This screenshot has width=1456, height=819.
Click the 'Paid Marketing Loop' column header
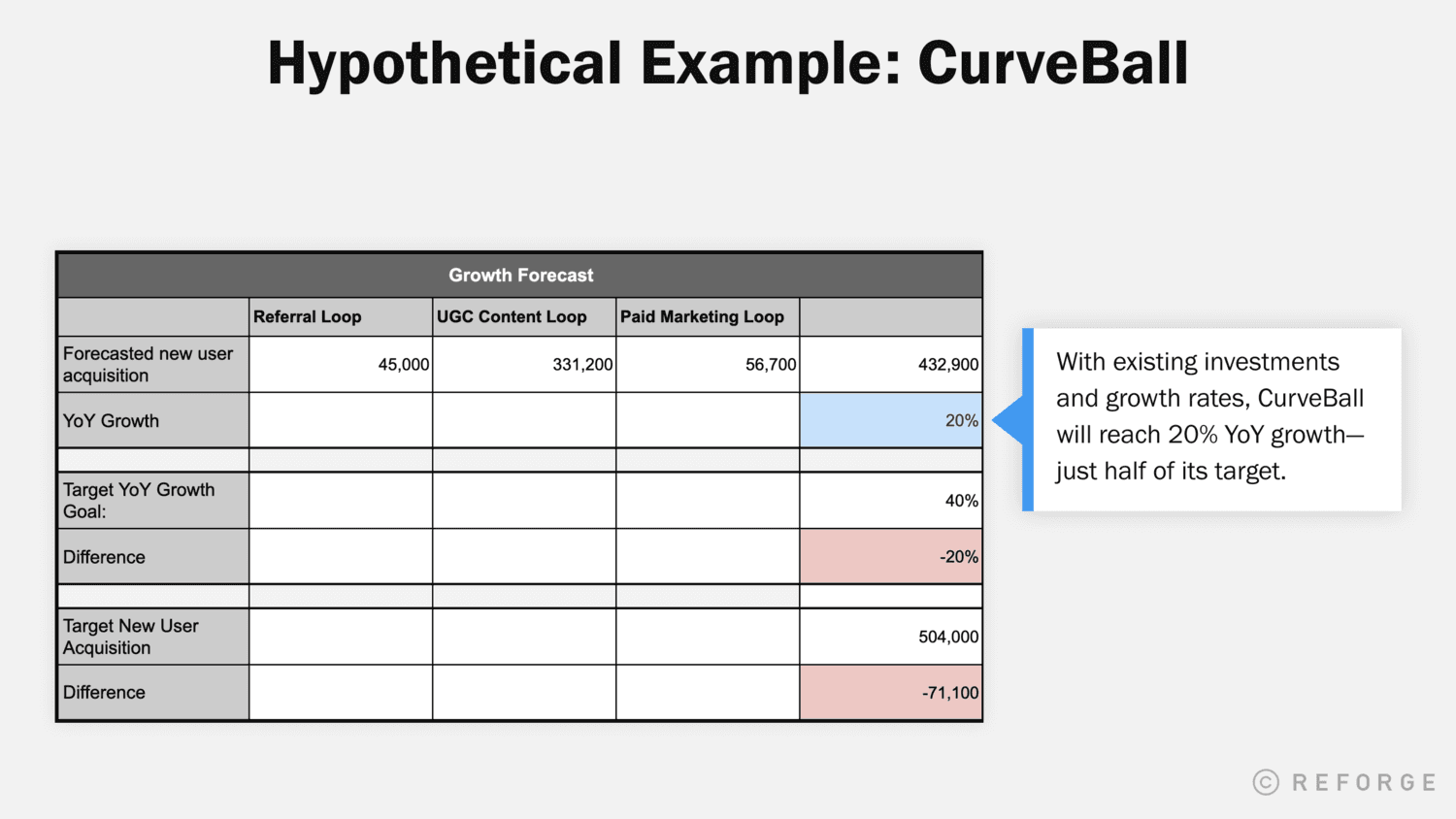[x=708, y=317]
